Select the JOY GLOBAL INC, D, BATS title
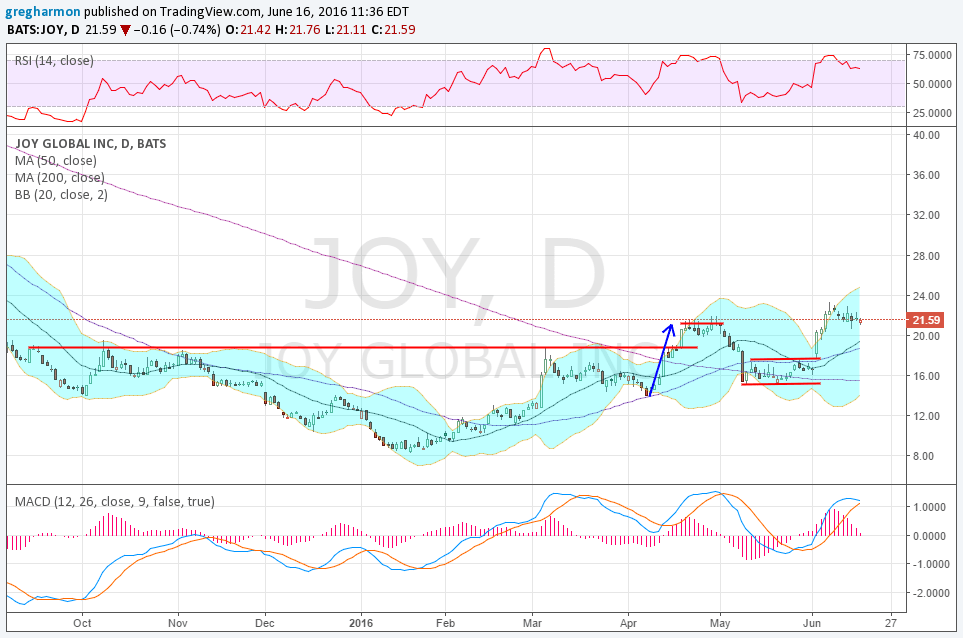Image resolution: width=963 pixels, height=638 pixels. pyautogui.click(x=90, y=143)
